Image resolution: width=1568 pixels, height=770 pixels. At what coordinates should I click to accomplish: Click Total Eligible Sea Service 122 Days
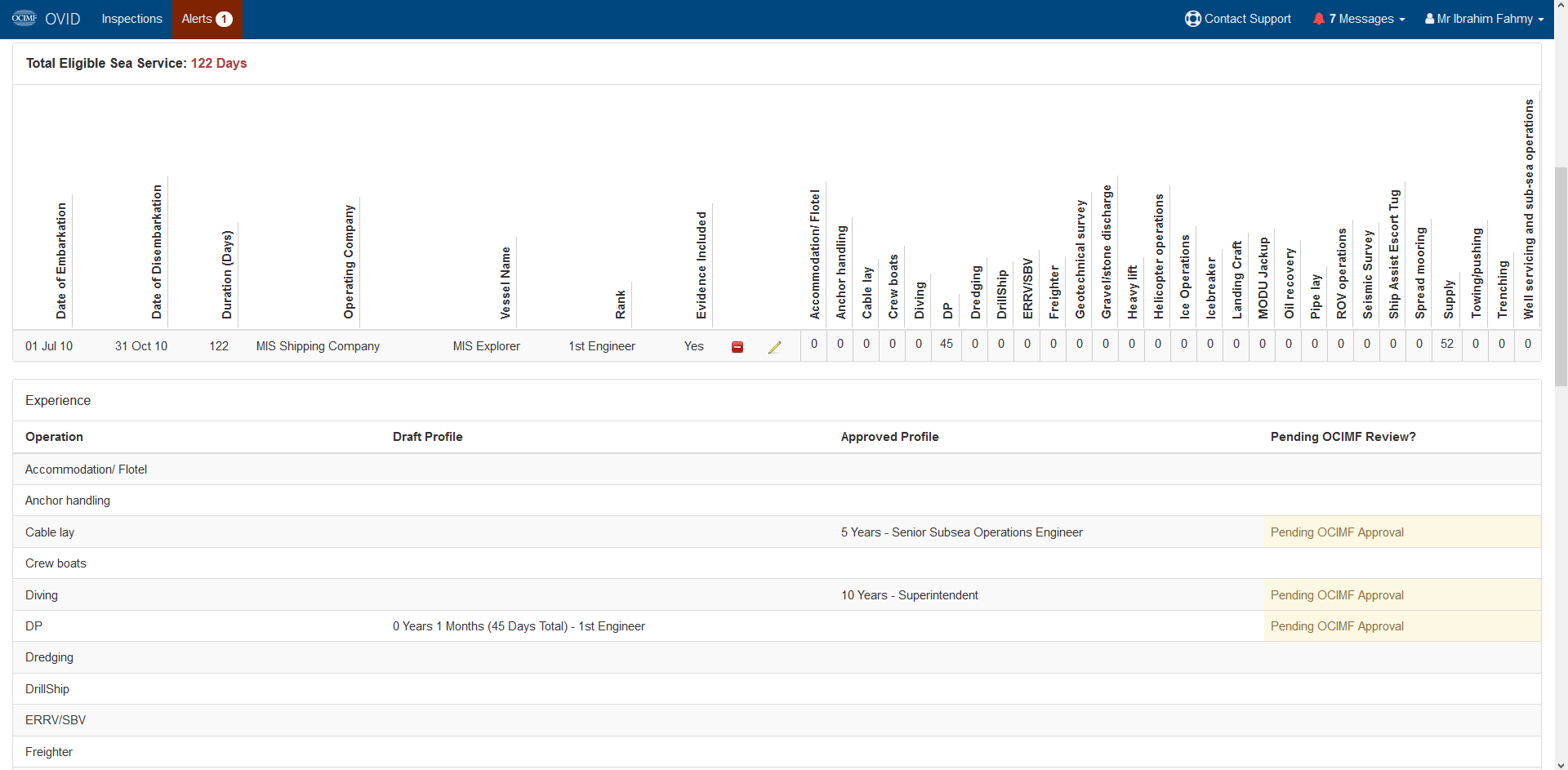(136, 63)
